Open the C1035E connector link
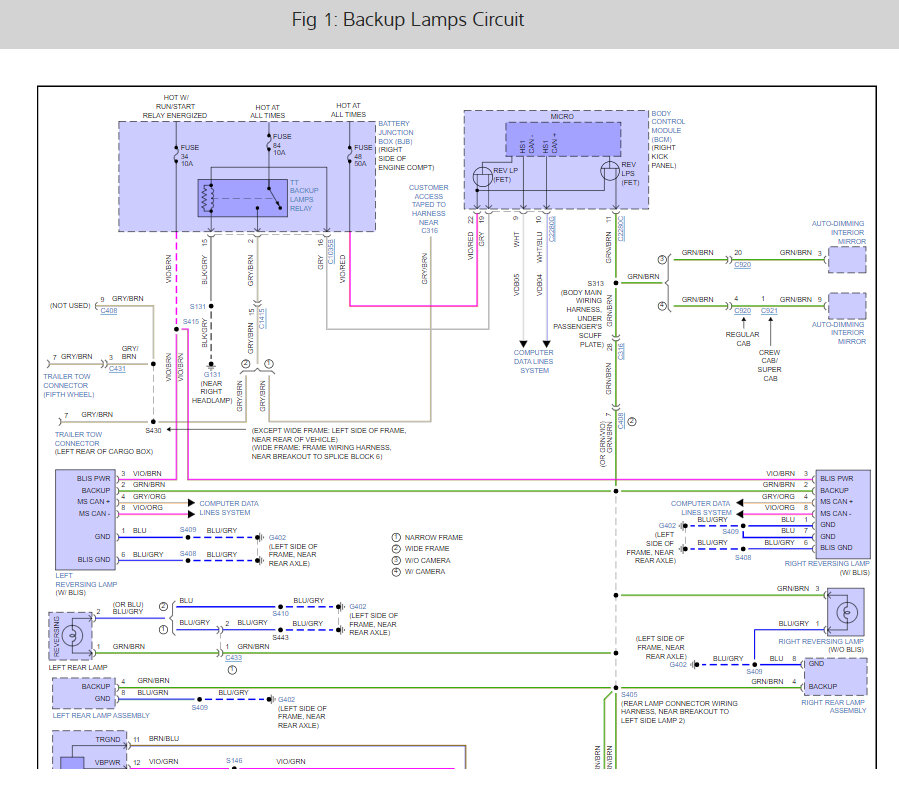The width and height of the screenshot is (899, 796). pyautogui.click(x=329, y=252)
